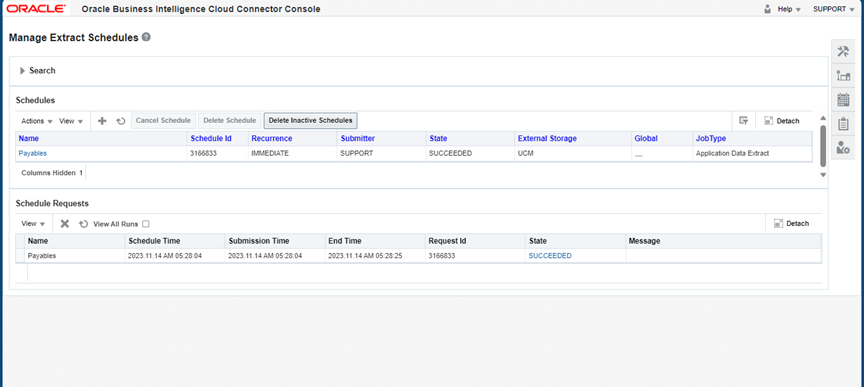Open the SUCCEEDED state link in requests
The height and width of the screenshot is (387, 864).
(550, 256)
